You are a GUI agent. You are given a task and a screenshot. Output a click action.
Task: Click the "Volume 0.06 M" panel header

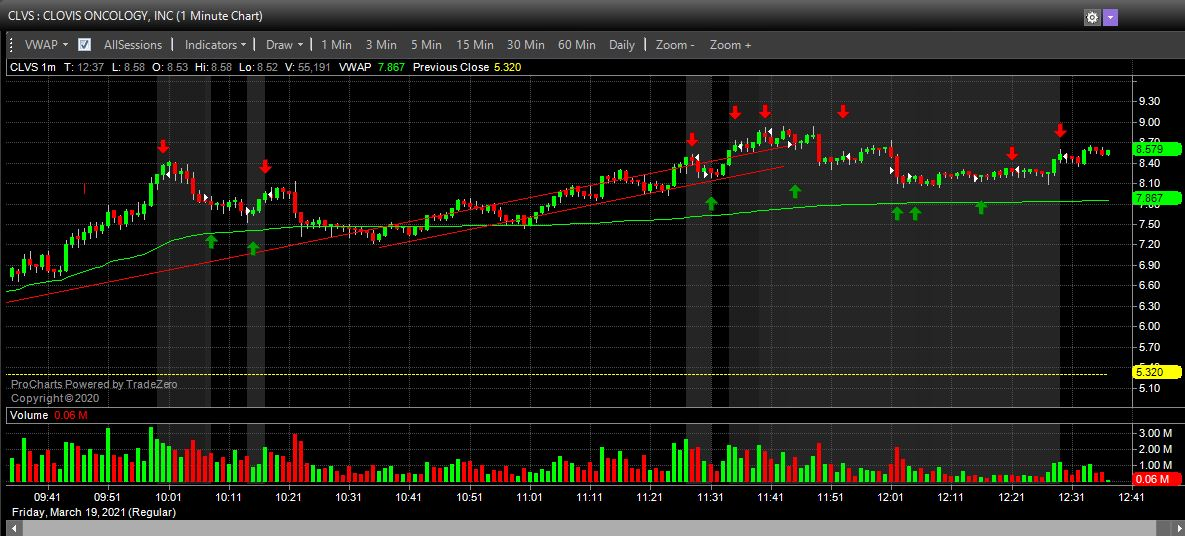point(48,415)
